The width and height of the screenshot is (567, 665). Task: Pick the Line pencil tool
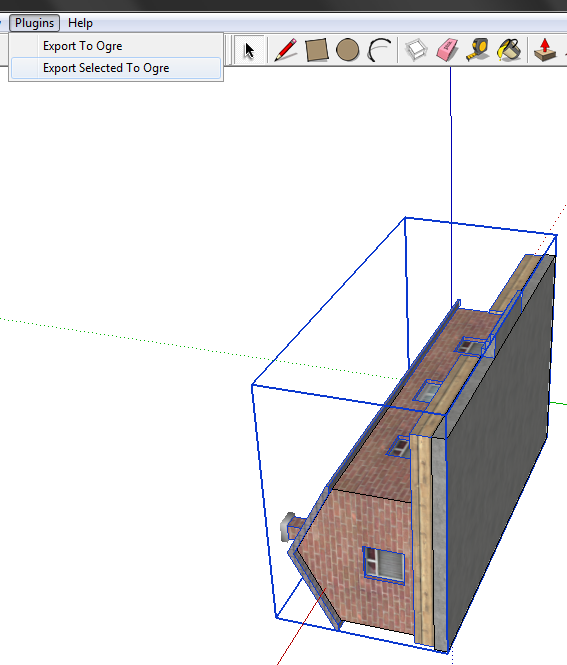coord(285,50)
